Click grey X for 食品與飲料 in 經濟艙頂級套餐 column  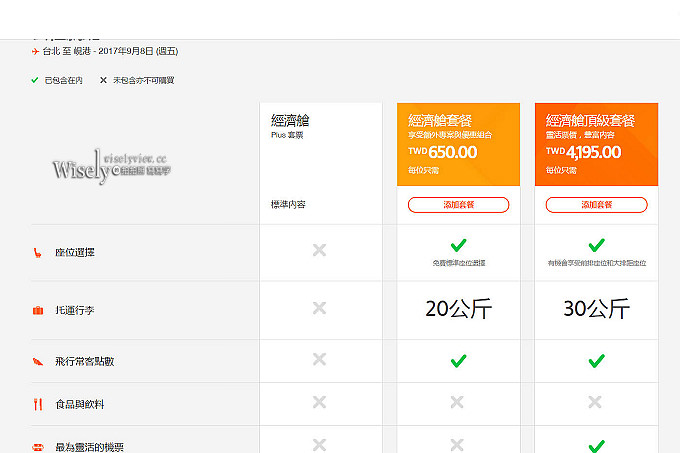[x=595, y=402]
